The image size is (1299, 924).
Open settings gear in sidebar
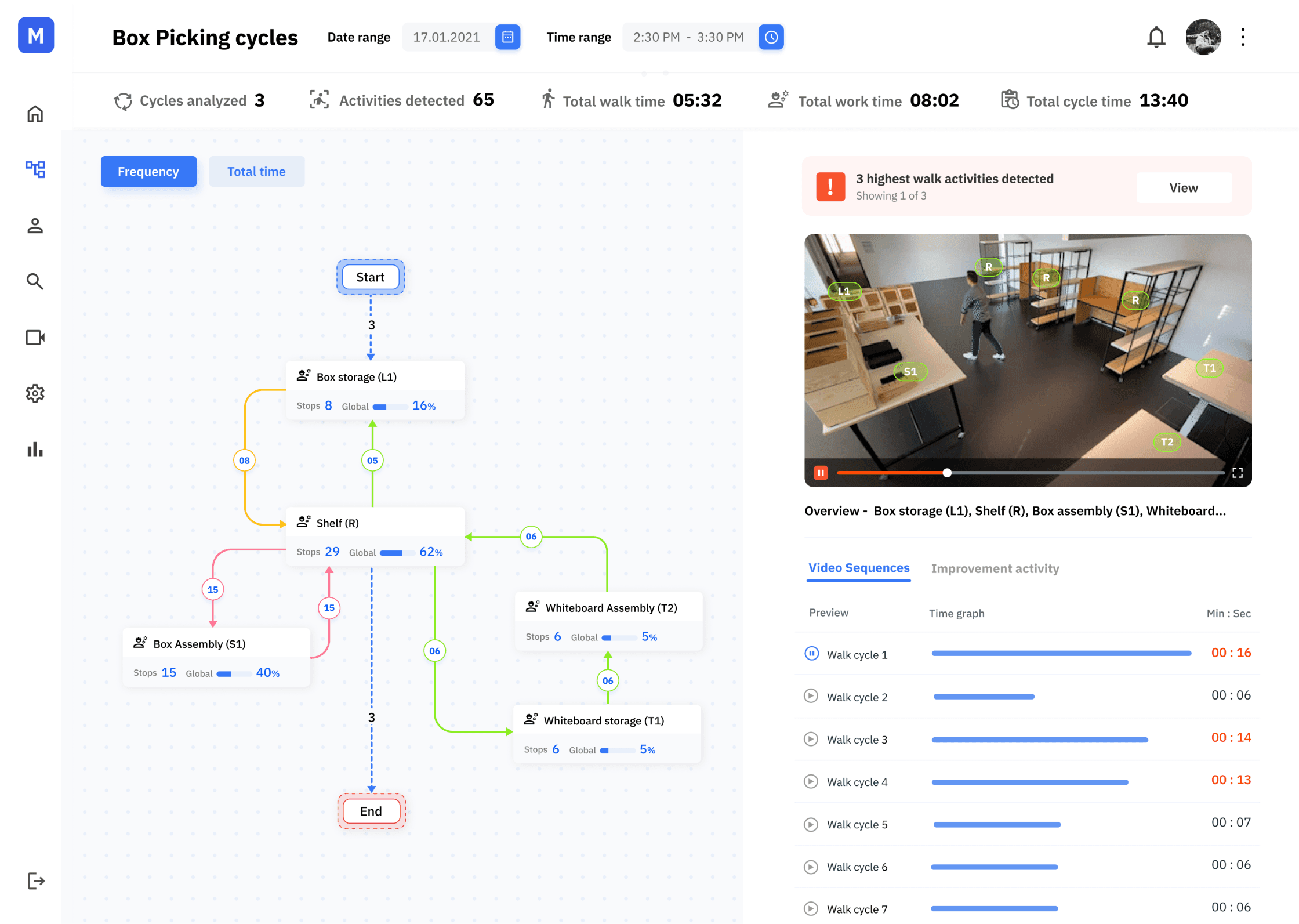pos(35,393)
